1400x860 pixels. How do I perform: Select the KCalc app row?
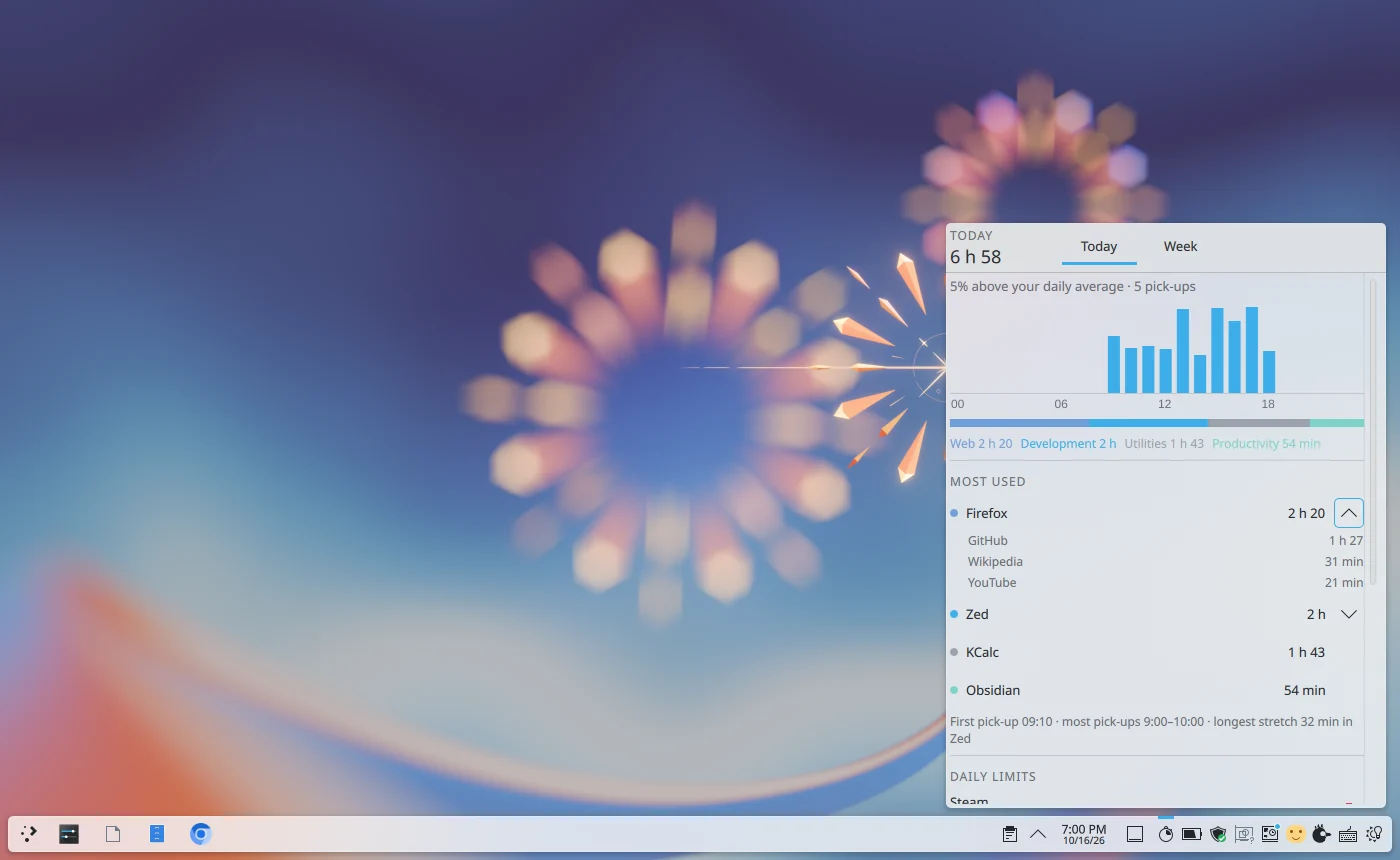(1157, 652)
